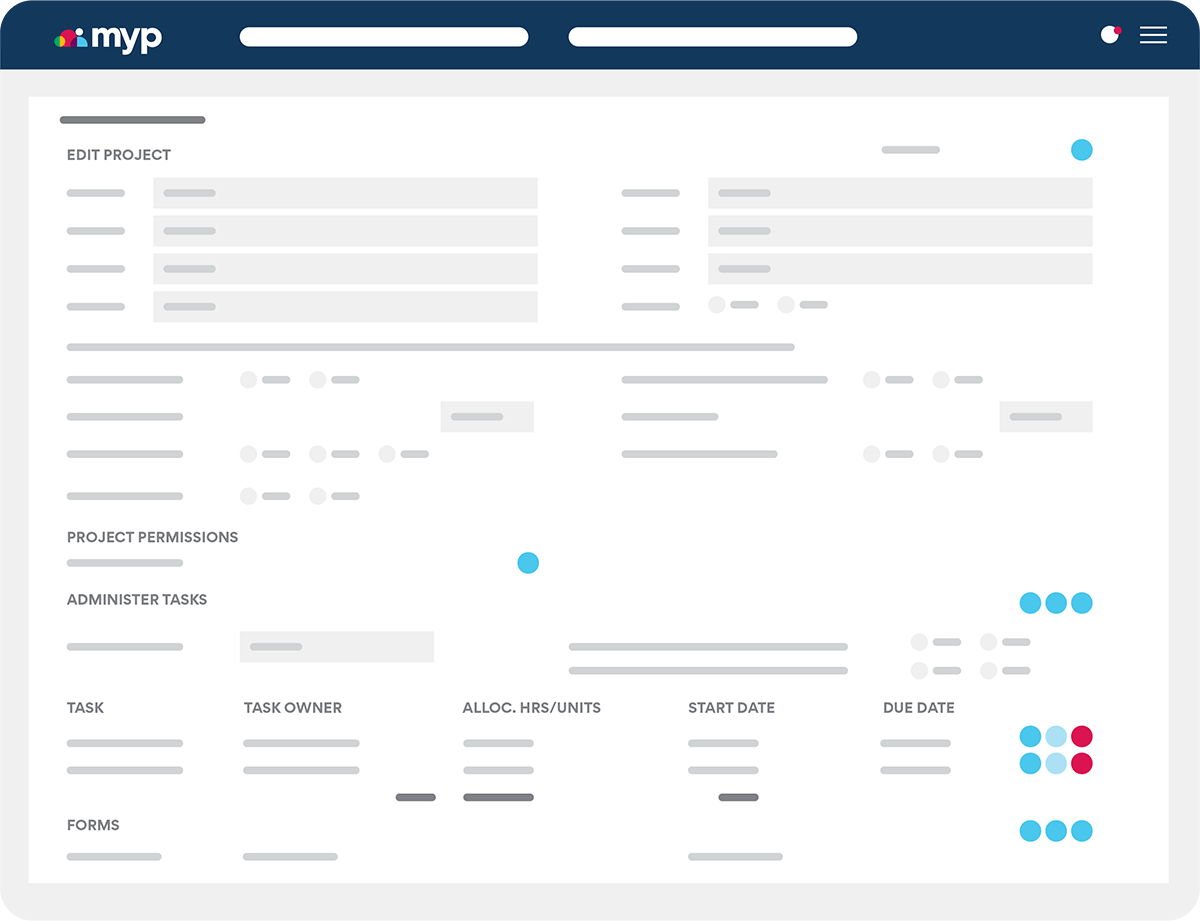The width and height of the screenshot is (1200, 921).
Task: Click the input field beside the Administer Tasks label
Action: click(x=337, y=647)
